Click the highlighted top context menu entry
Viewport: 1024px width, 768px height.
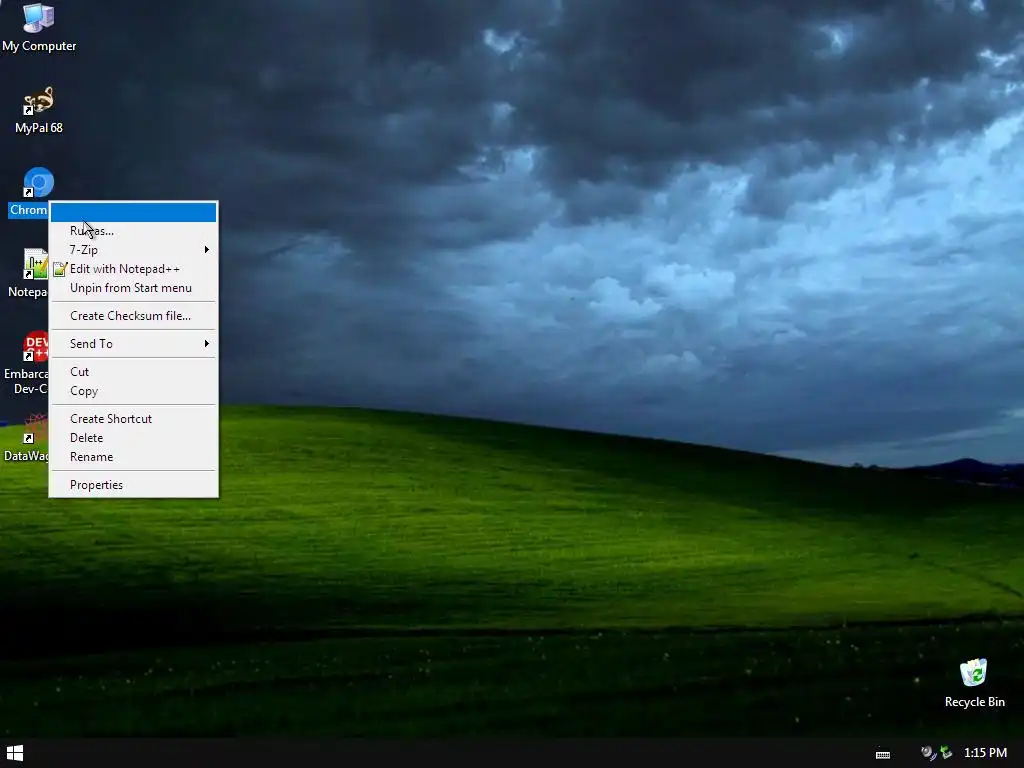[133, 212]
